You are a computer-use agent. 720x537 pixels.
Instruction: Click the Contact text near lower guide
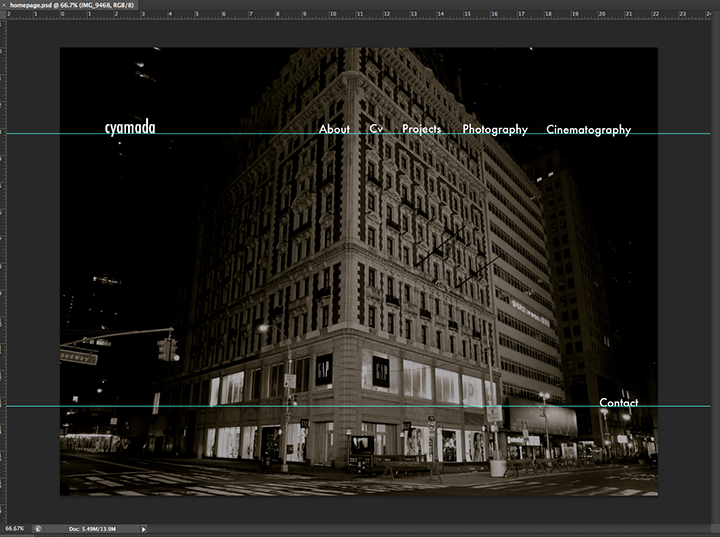618,402
